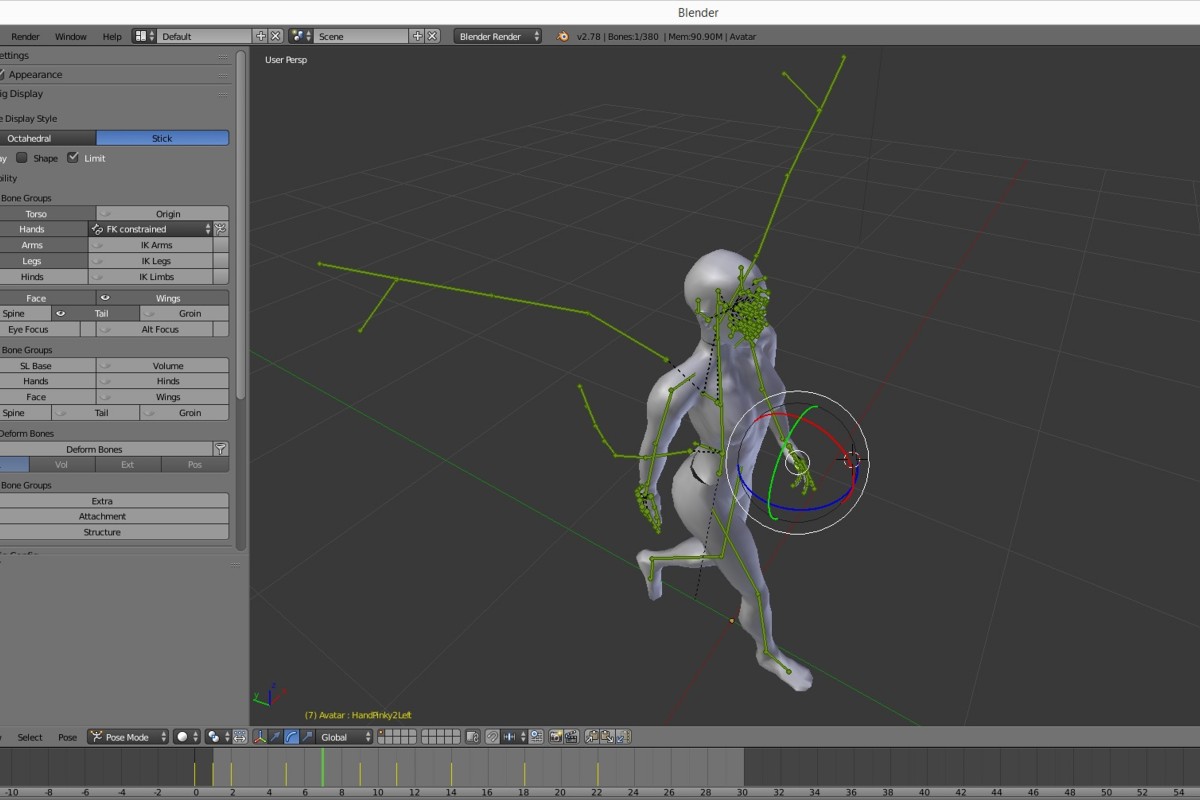Toggle the 3D manipulator axis icon
The image size is (1200, 800).
point(259,737)
